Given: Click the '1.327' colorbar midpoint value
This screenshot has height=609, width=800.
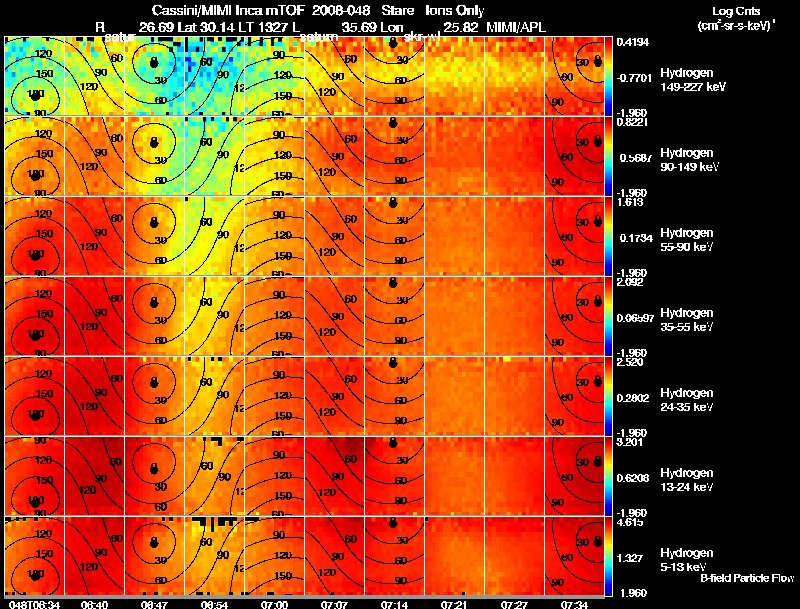Looking at the screenshot, I should [631, 558].
